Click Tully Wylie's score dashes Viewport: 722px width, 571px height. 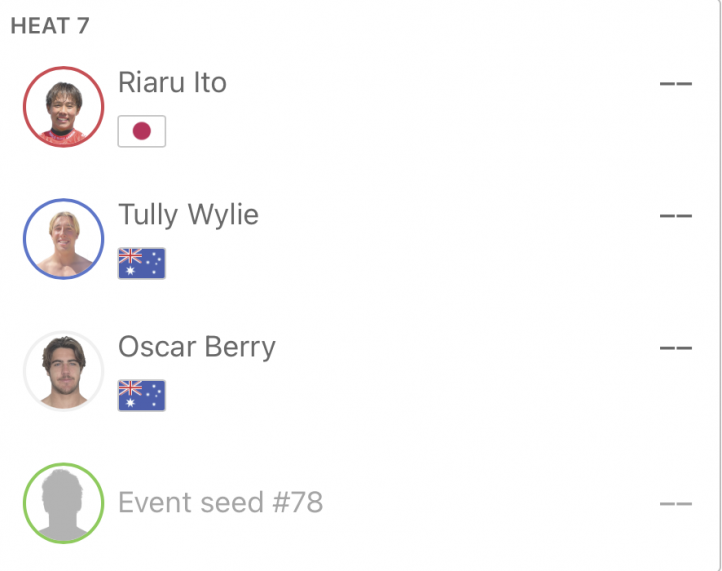pyautogui.click(x=675, y=216)
